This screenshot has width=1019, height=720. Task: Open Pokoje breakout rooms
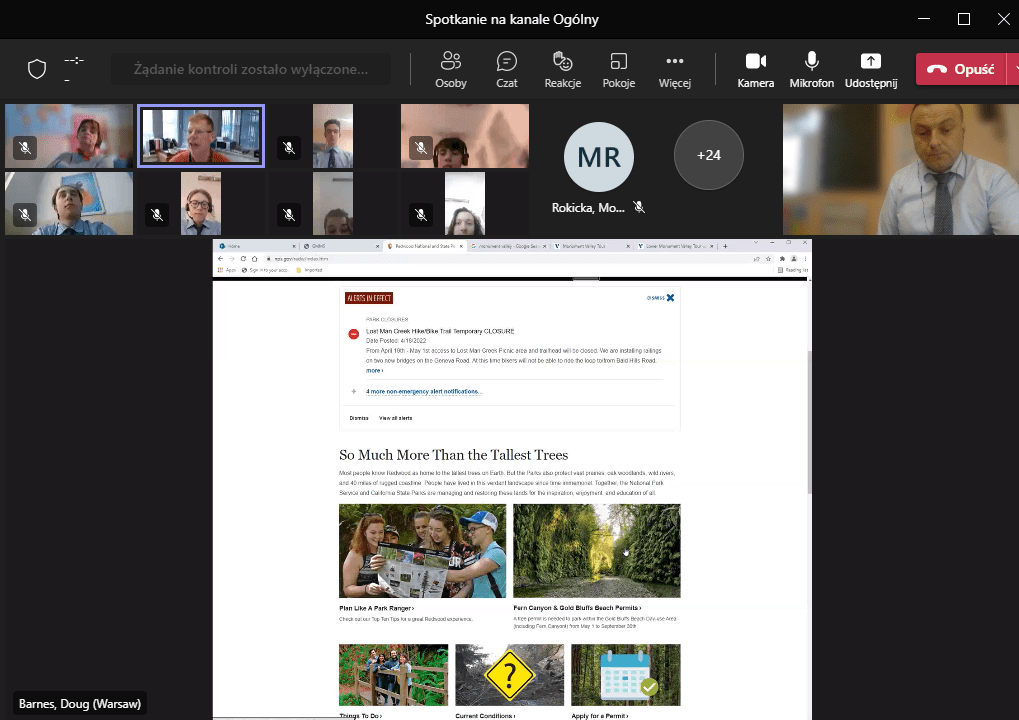point(618,69)
